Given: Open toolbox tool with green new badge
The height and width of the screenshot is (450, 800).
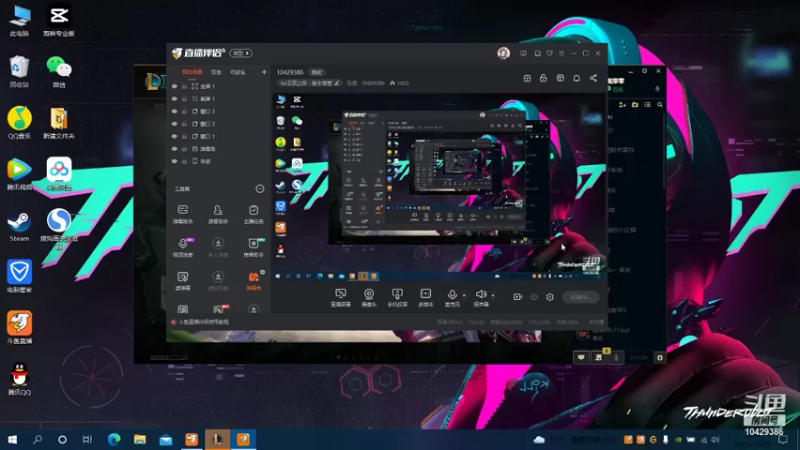Looking at the screenshot, I should click(254, 247).
